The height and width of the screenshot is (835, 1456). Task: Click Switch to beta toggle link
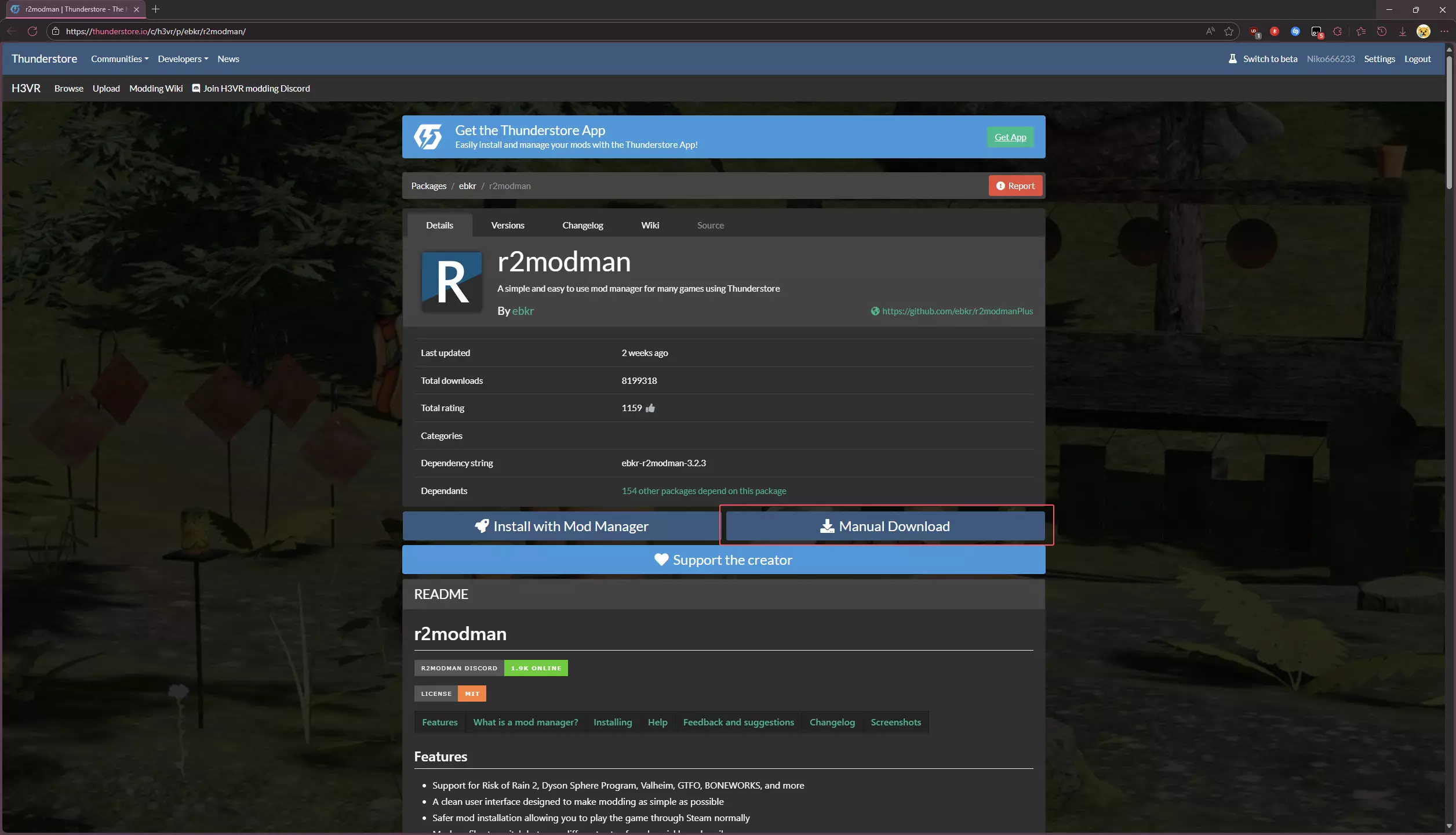pos(1269,59)
